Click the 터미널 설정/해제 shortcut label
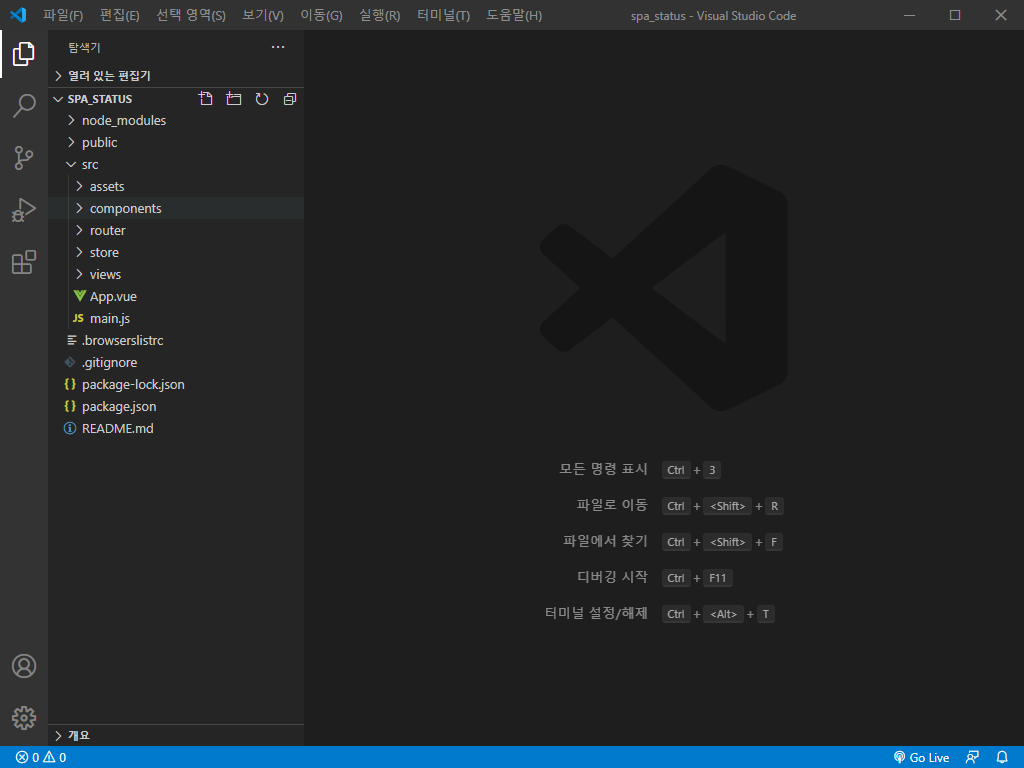1024x768 pixels. click(596, 613)
